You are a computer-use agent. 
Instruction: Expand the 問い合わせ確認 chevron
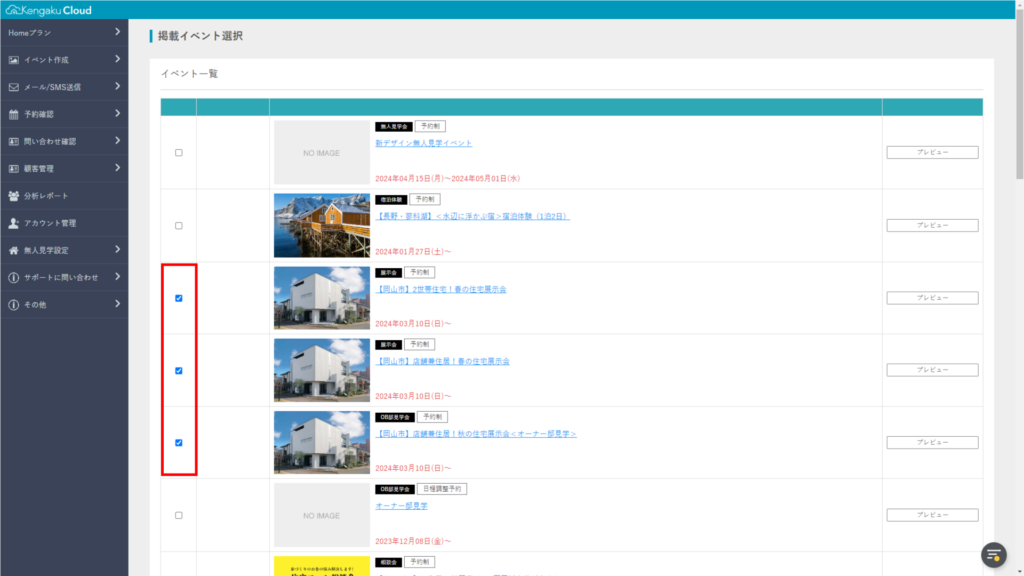point(118,140)
